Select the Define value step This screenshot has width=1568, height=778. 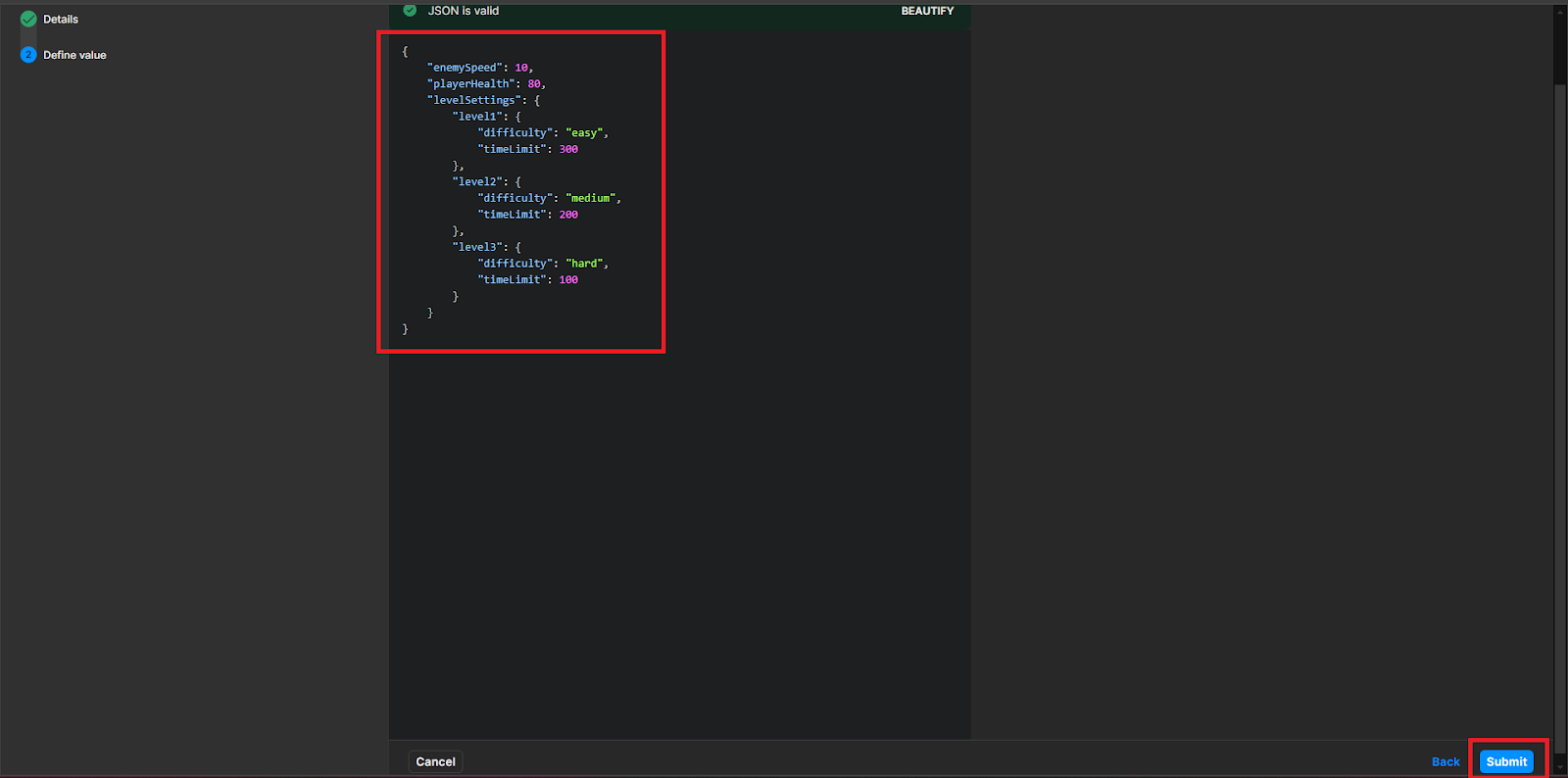(x=74, y=55)
